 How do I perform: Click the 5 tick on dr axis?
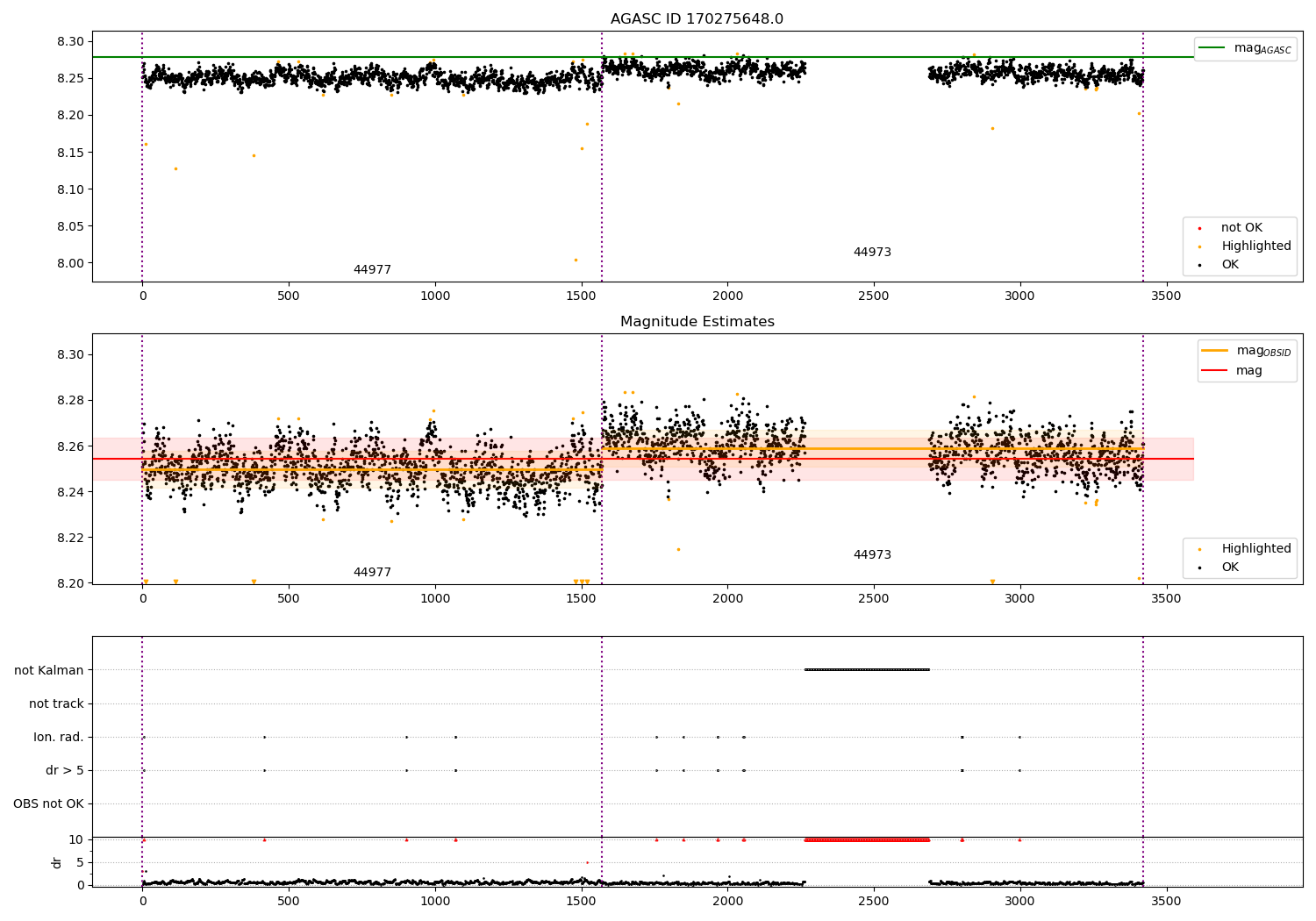click(80, 862)
